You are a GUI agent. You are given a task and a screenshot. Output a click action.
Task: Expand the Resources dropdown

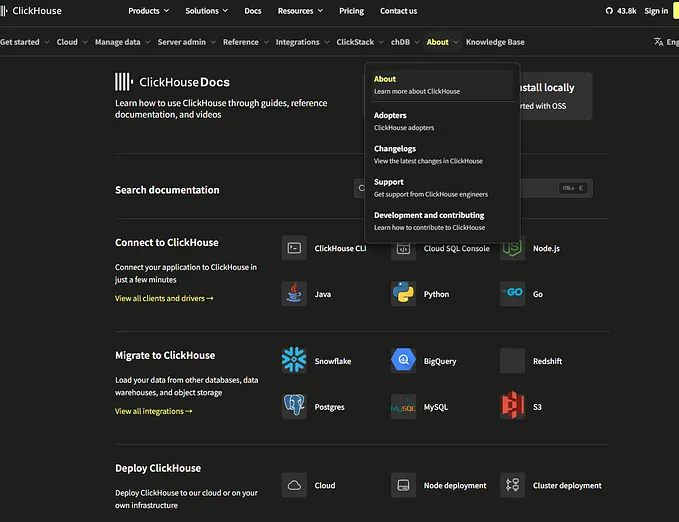pyautogui.click(x=300, y=11)
